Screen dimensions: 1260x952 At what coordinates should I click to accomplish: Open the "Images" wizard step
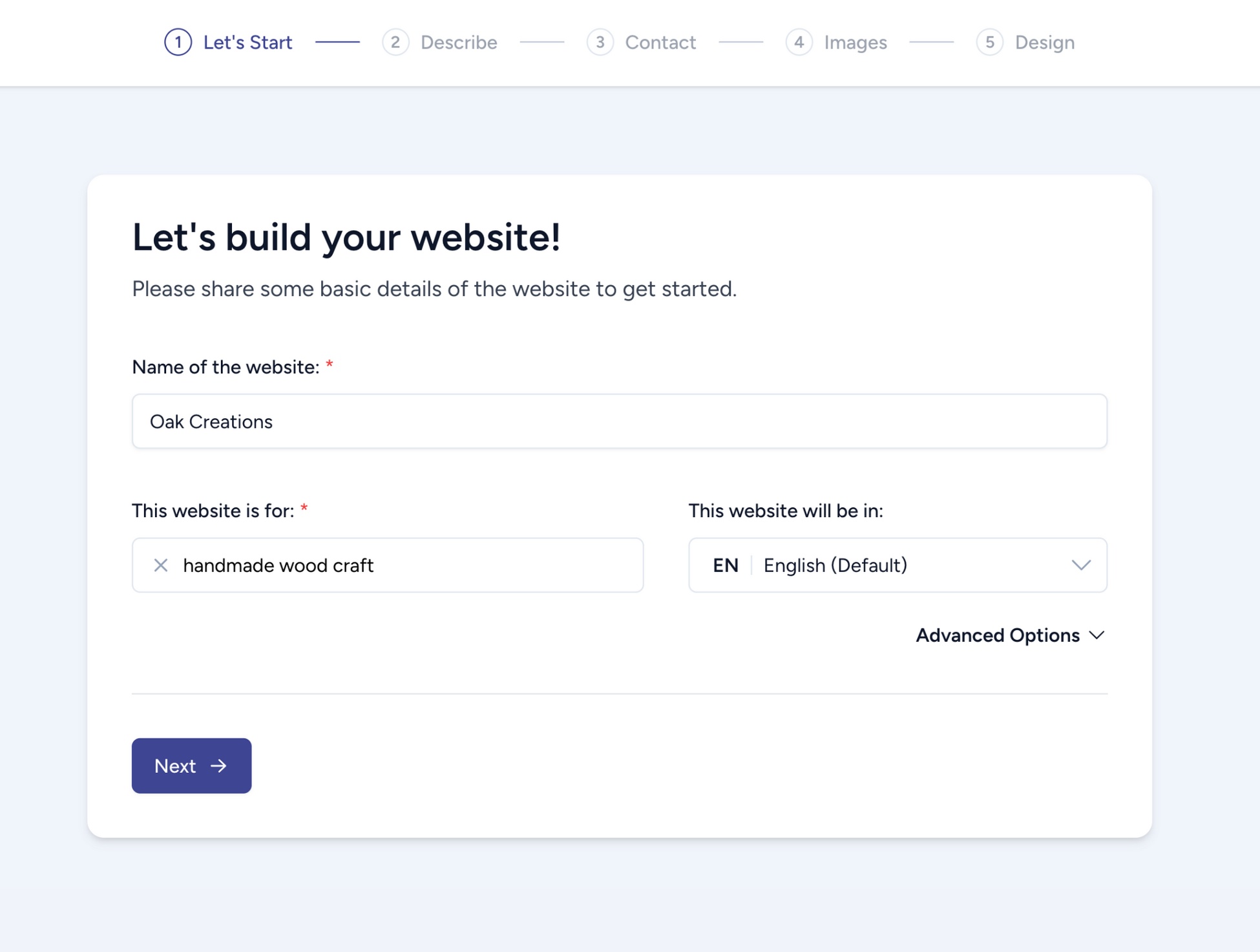tap(854, 42)
